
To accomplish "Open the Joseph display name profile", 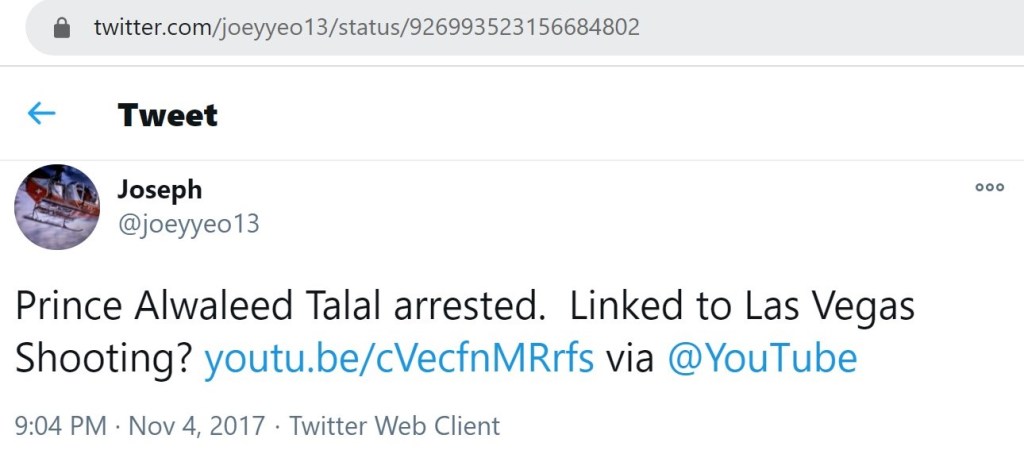I will coord(160,190).
